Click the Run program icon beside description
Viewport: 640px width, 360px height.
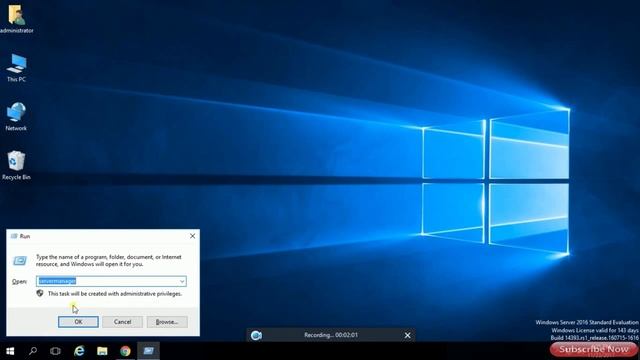pyautogui.click(x=20, y=260)
